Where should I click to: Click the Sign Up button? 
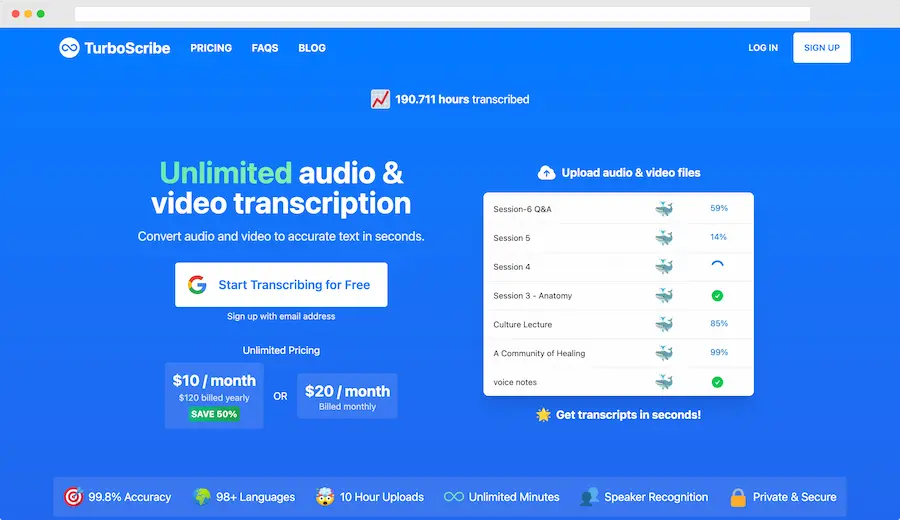point(821,48)
